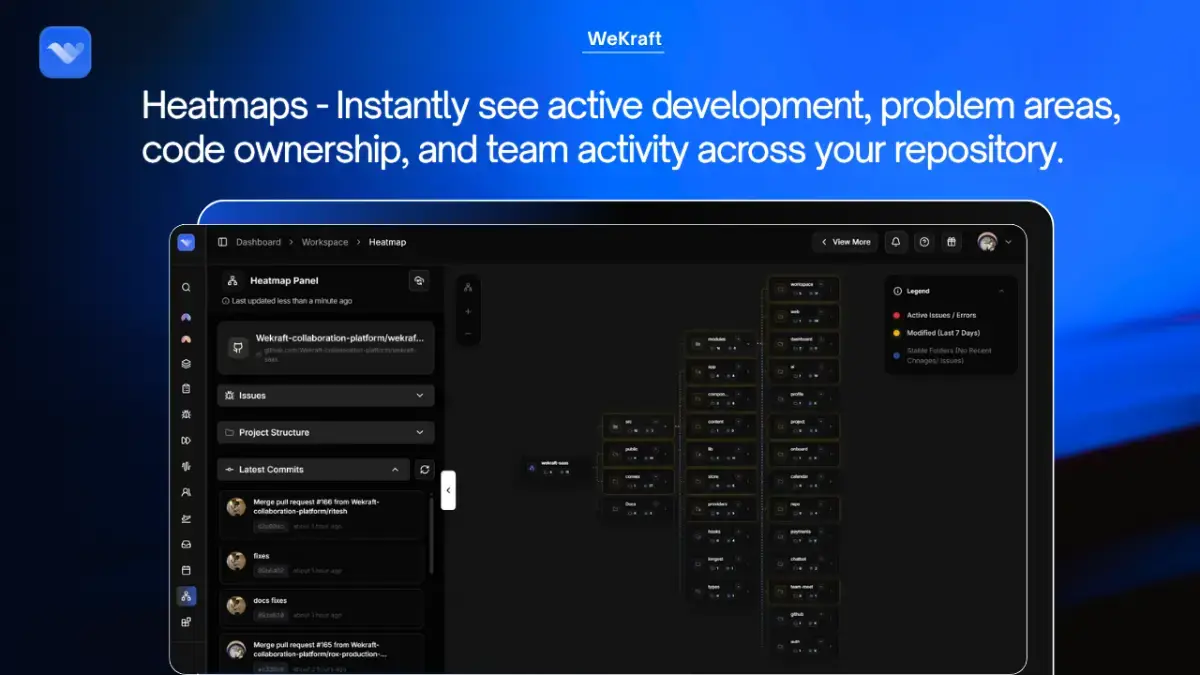This screenshot has height=675, width=1200.
Task: Collapse the side panel with arrow handle
Action: [448, 490]
